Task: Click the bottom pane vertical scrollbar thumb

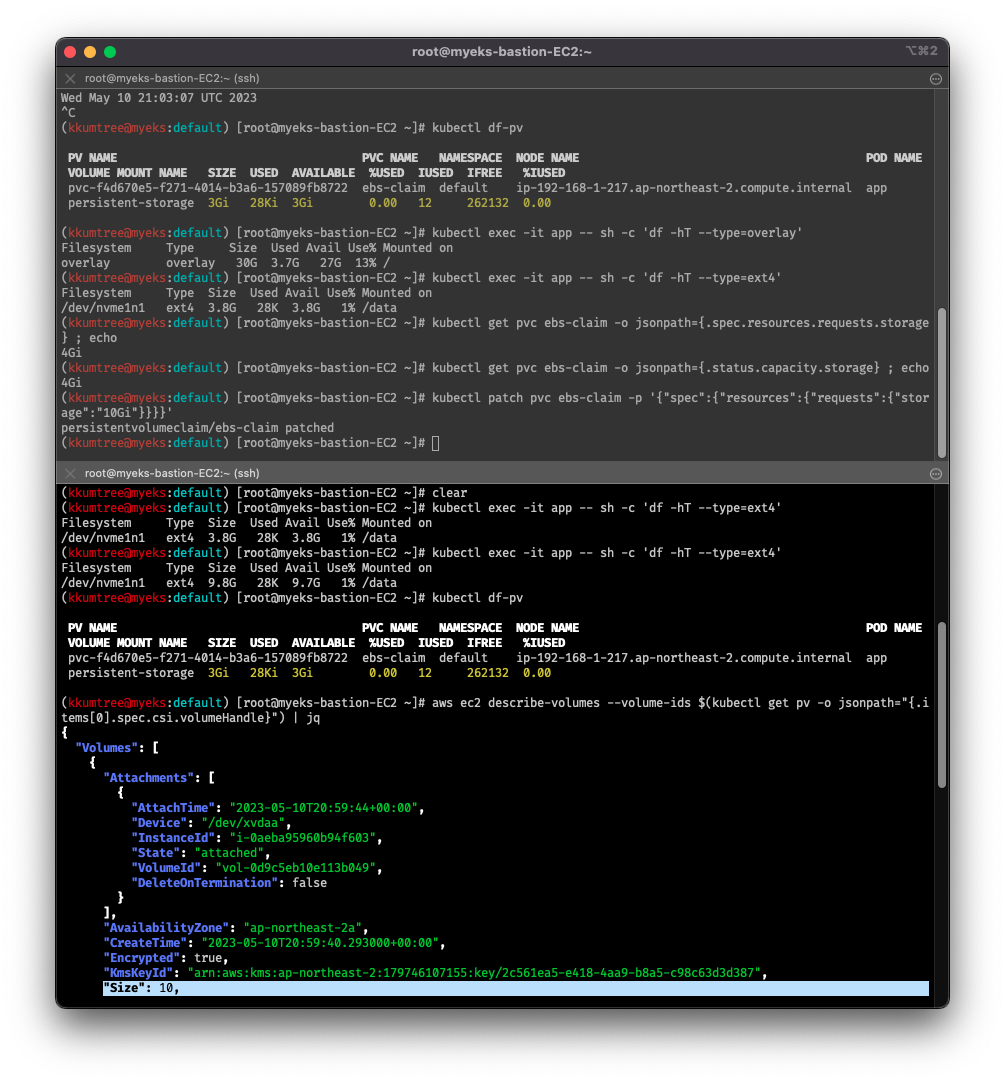Action: click(x=941, y=705)
